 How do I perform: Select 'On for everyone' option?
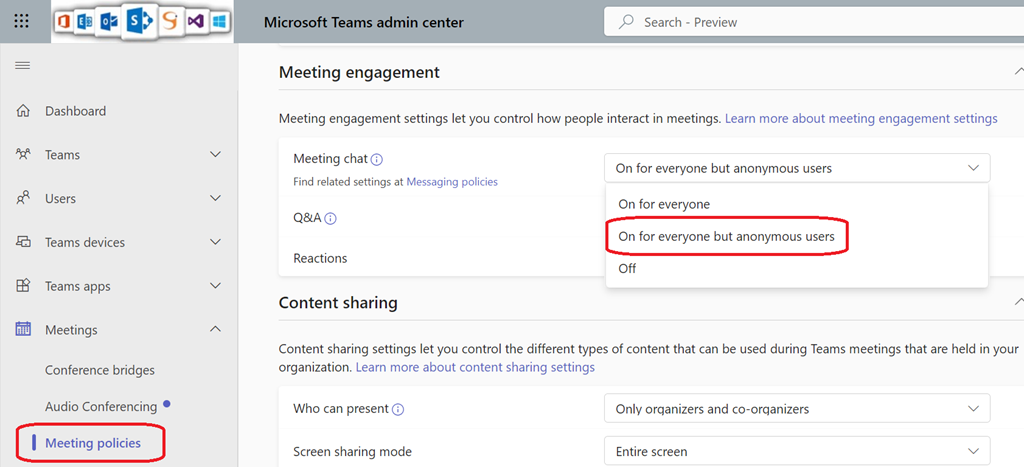(x=664, y=204)
